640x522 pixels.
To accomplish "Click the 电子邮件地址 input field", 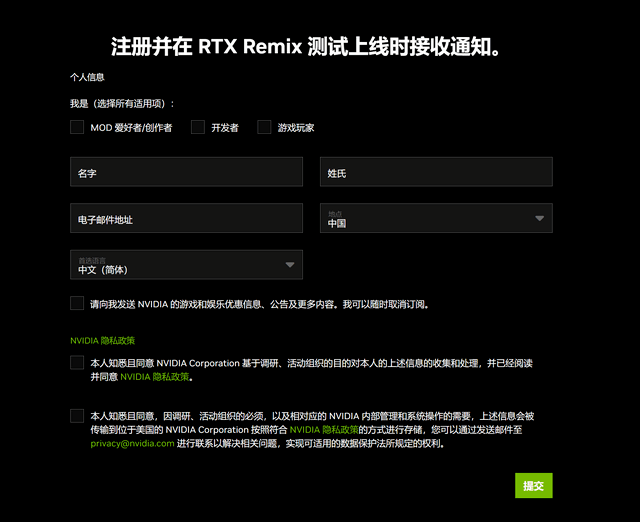I will [x=187, y=218].
